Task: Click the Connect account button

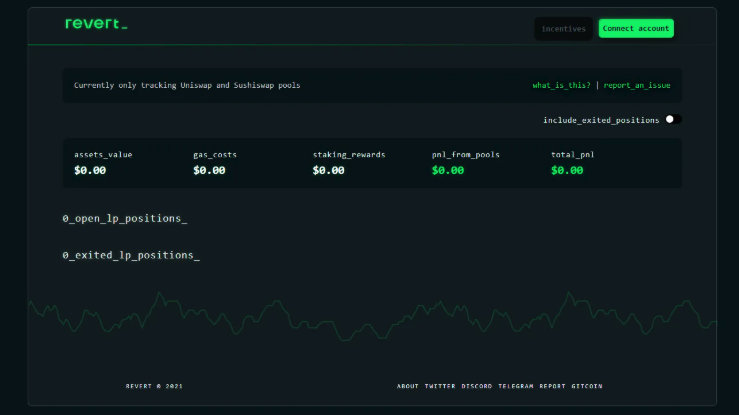Action: (636, 29)
